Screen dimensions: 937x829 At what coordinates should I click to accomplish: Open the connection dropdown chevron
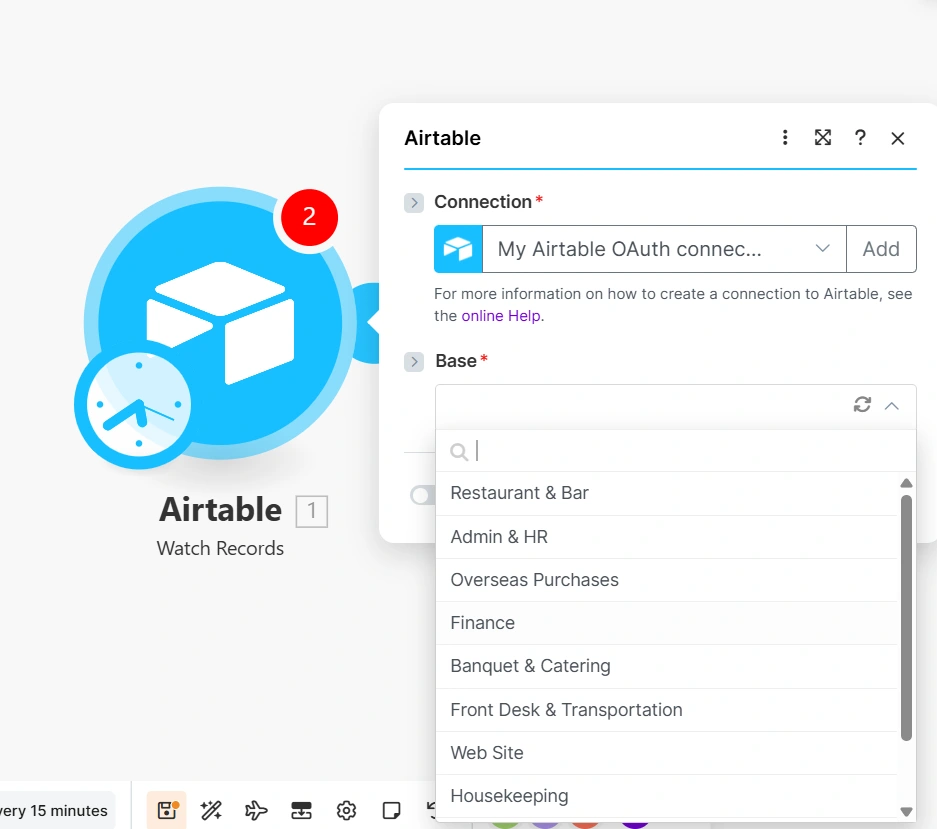point(822,248)
